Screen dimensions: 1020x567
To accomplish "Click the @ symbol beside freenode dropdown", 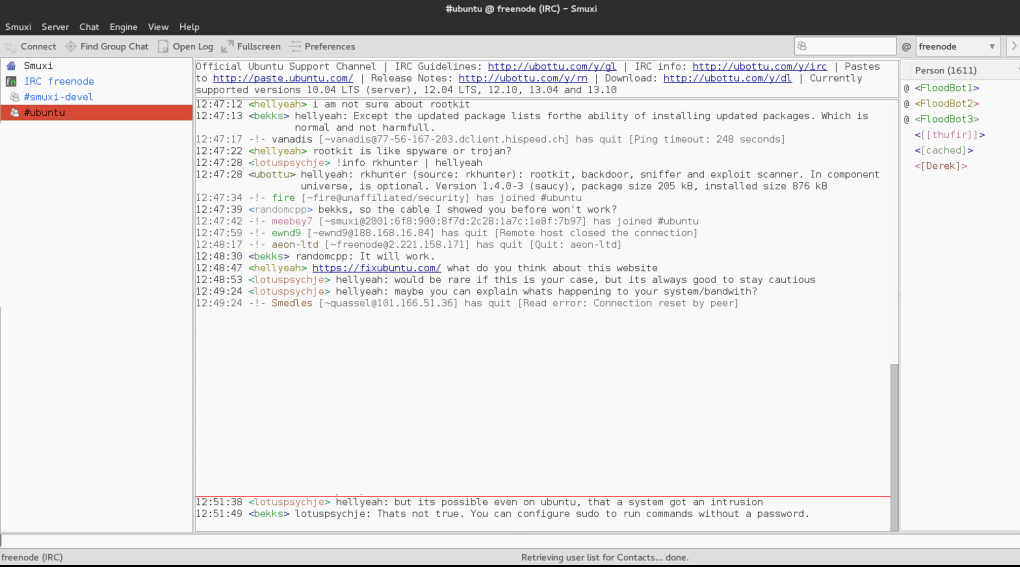I will tap(906, 46).
